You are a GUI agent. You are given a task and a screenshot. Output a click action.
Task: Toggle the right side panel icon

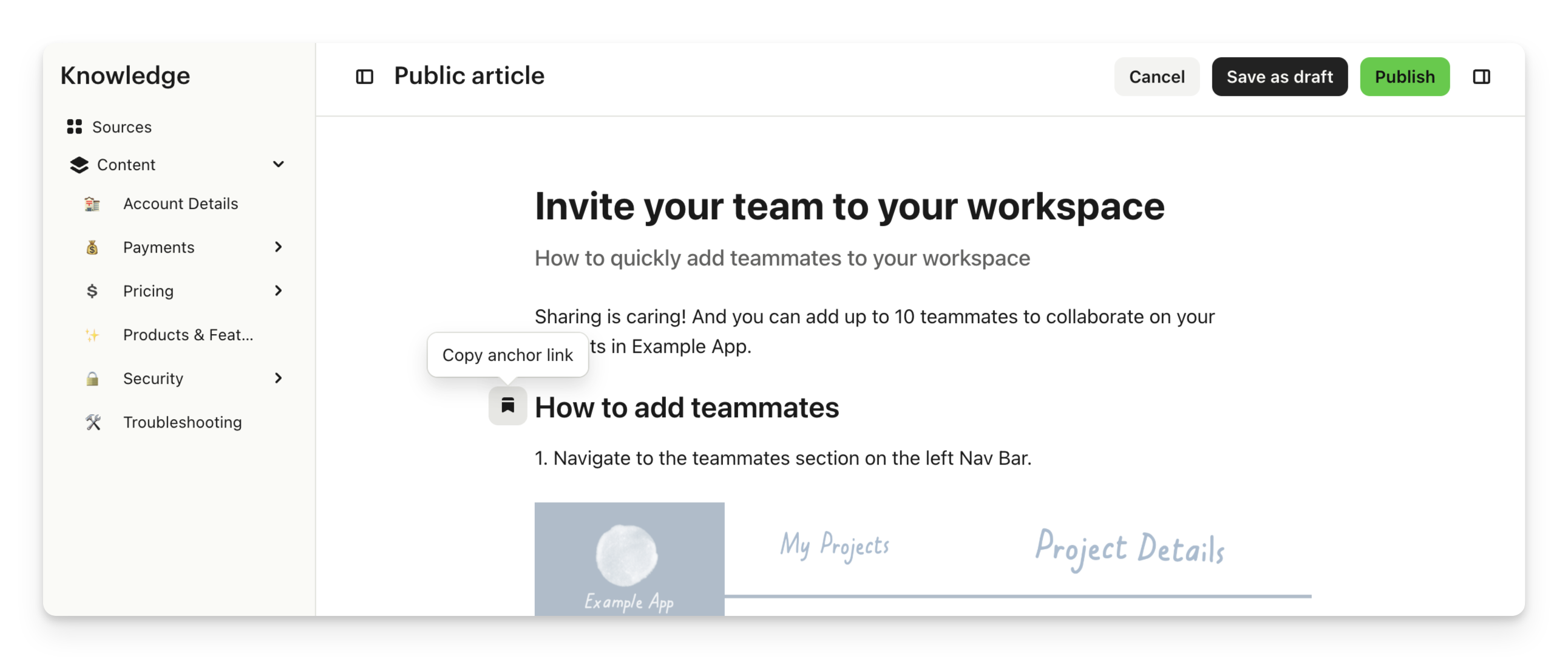[x=1481, y=77]
